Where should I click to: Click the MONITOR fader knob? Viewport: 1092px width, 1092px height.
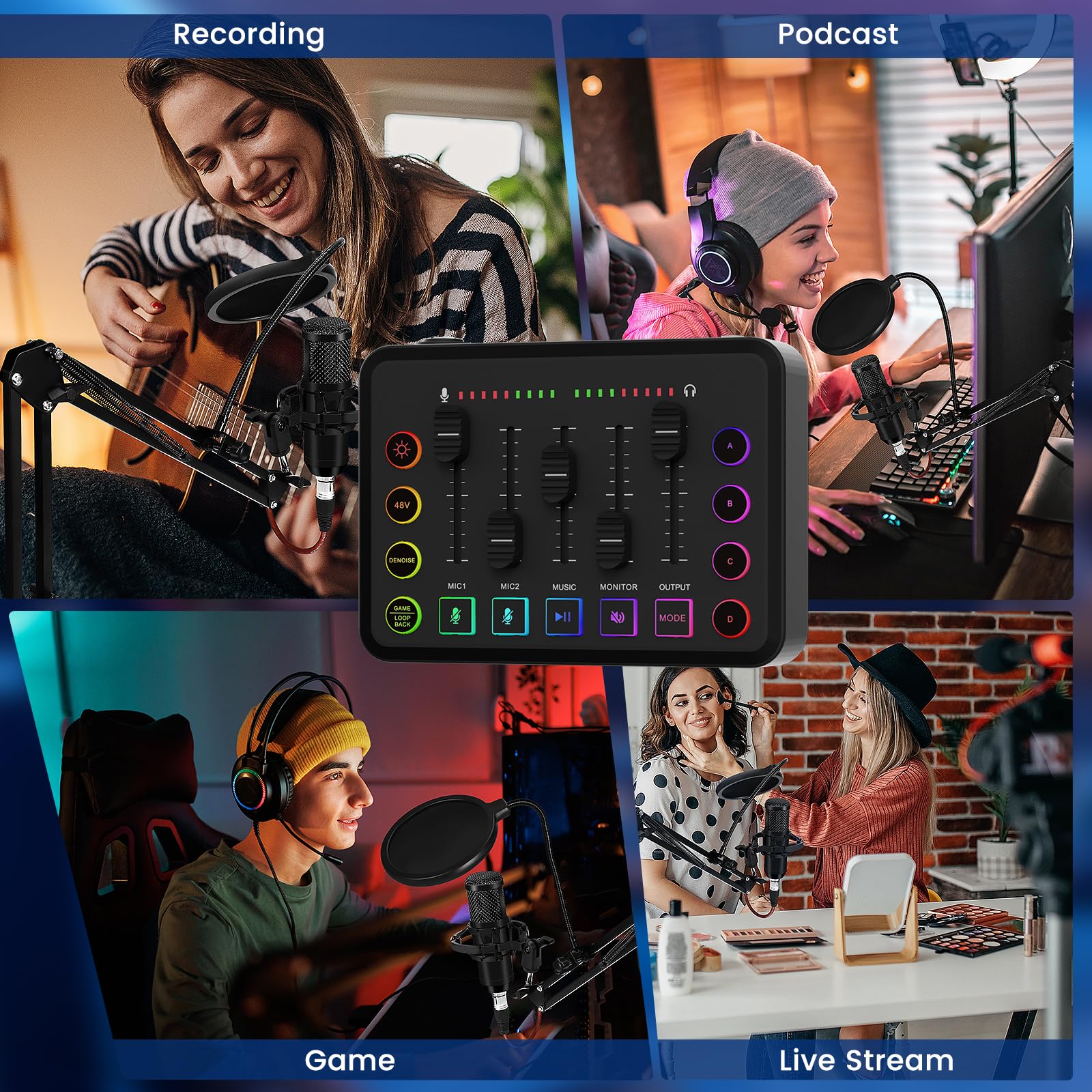click(x=613, y=540)
